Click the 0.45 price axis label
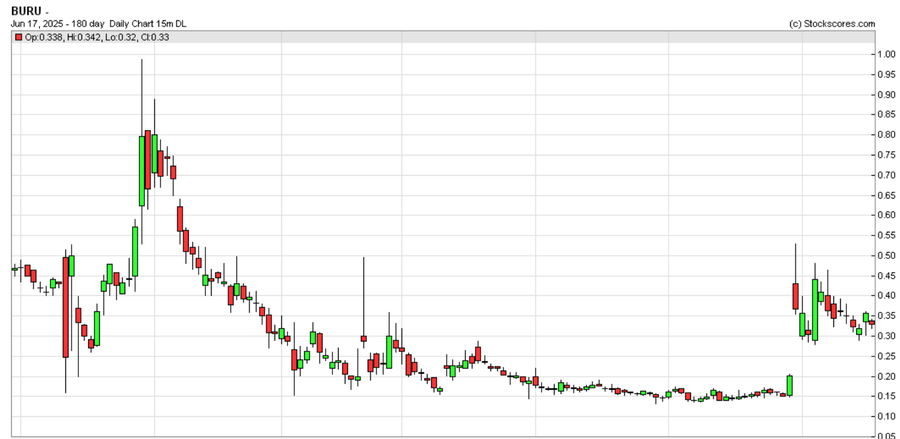The height and width of the screenshot is (439, 900). click(x=886, y=275)
